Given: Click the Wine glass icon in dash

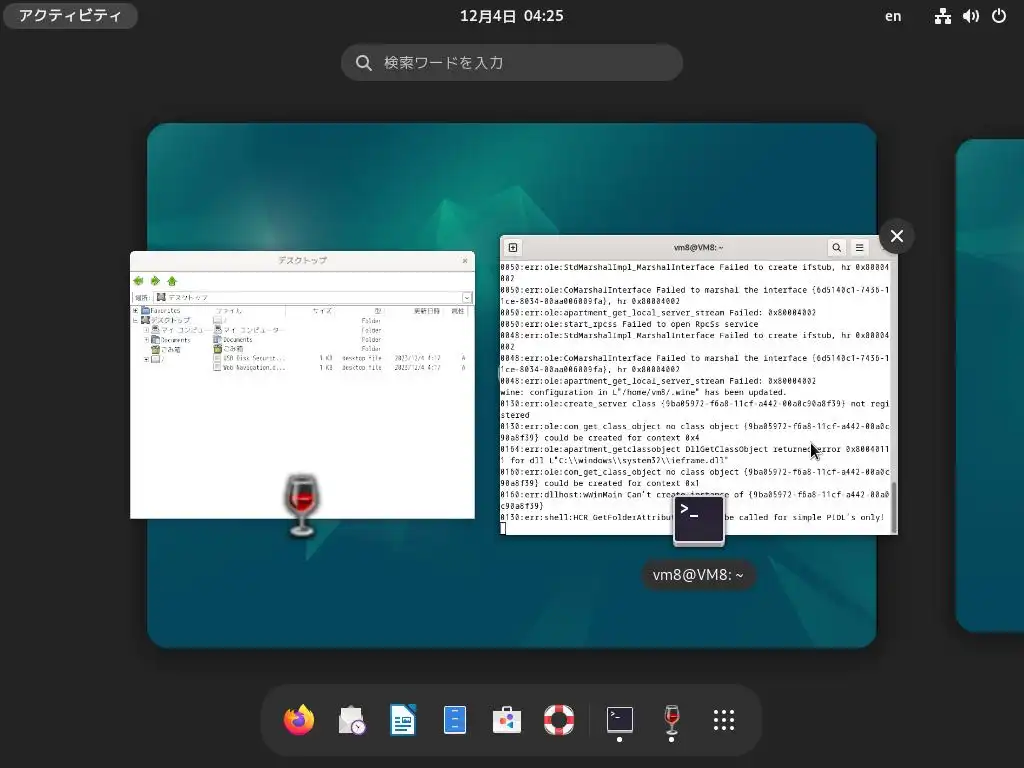Looking at the screenshot, I should click(671, 720).
